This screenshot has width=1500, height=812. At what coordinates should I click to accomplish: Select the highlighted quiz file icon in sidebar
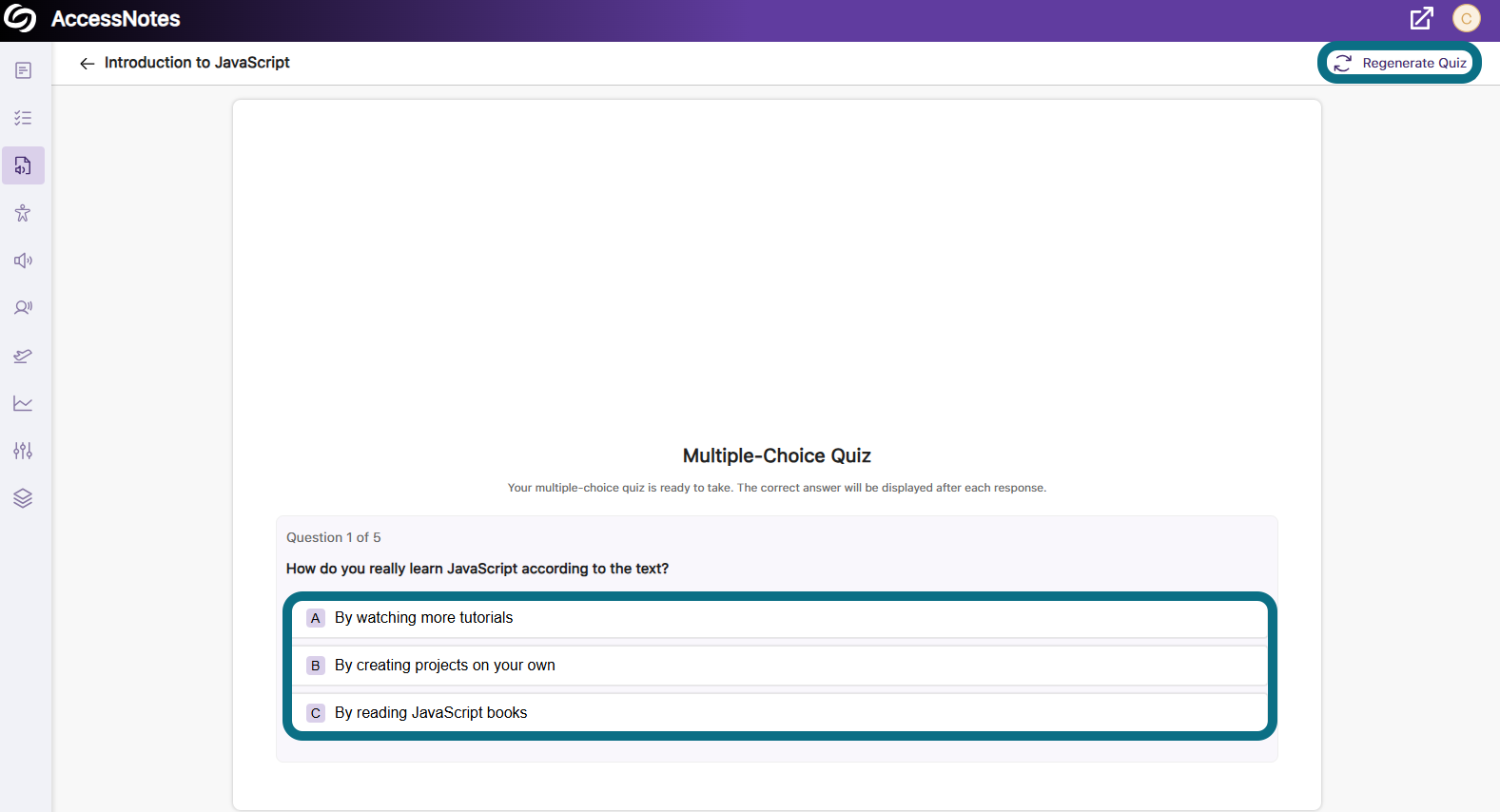click(x=23, y=165)
